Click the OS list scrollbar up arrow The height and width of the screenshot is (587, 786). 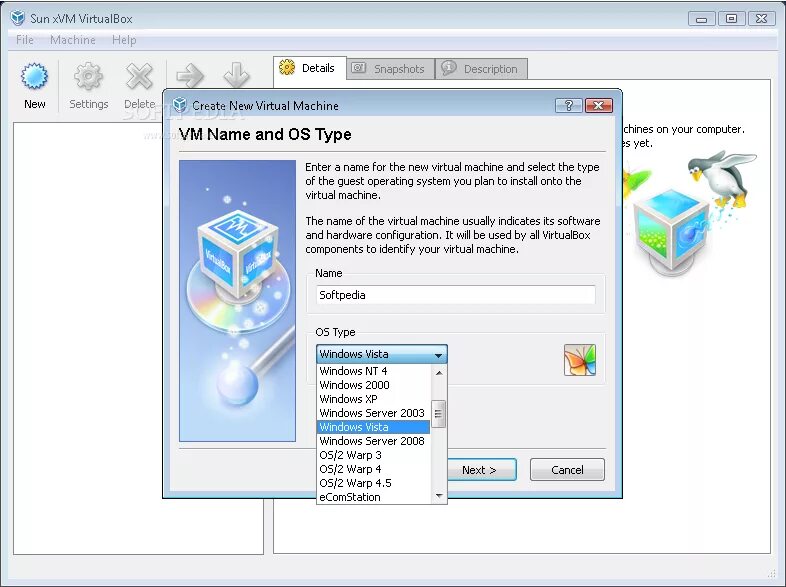click(x=439, y=372)
